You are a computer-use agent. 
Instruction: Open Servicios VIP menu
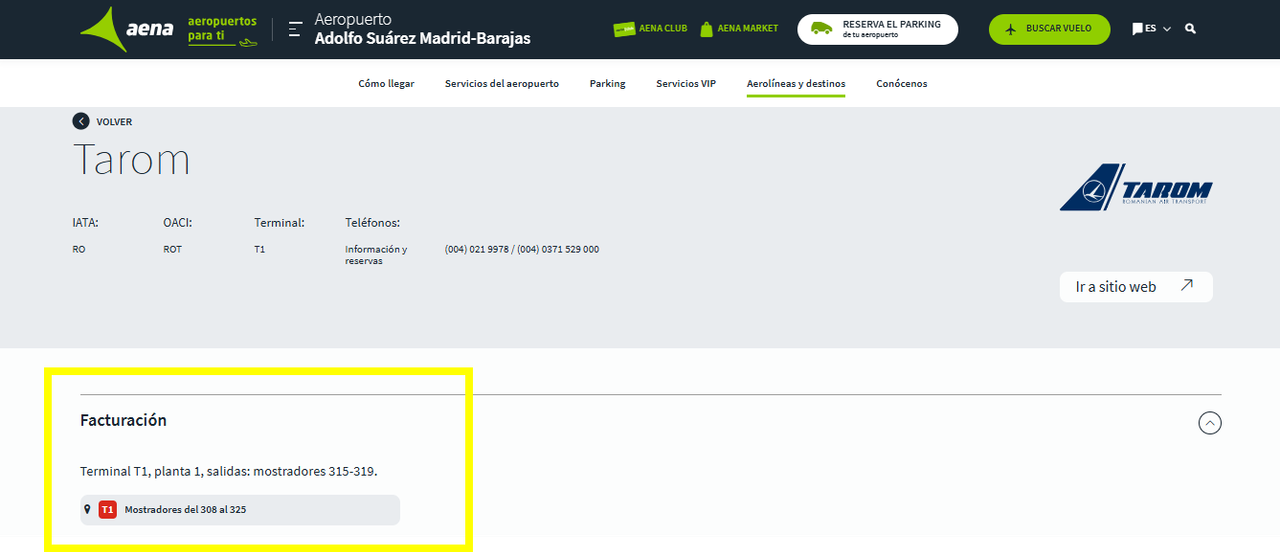click(x=686, y=84)
